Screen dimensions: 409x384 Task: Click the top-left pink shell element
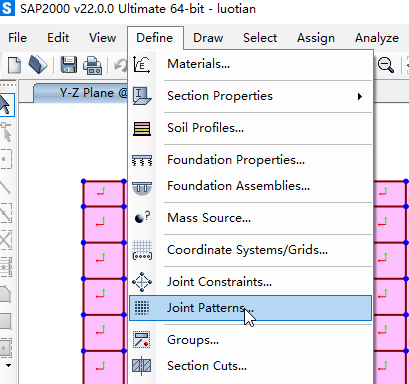[x=104, y=194]
